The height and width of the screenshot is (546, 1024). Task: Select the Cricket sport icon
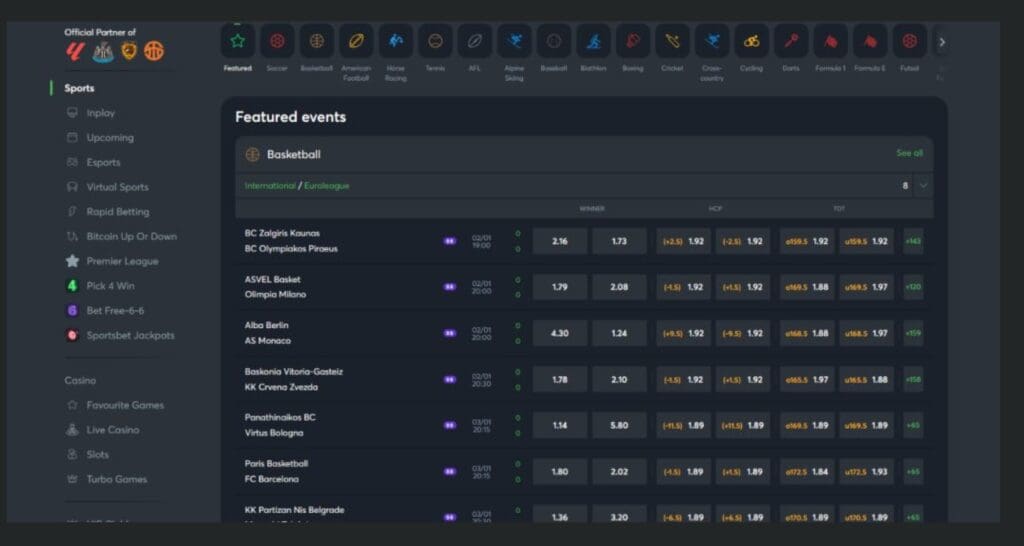click(x=673, y=41)
